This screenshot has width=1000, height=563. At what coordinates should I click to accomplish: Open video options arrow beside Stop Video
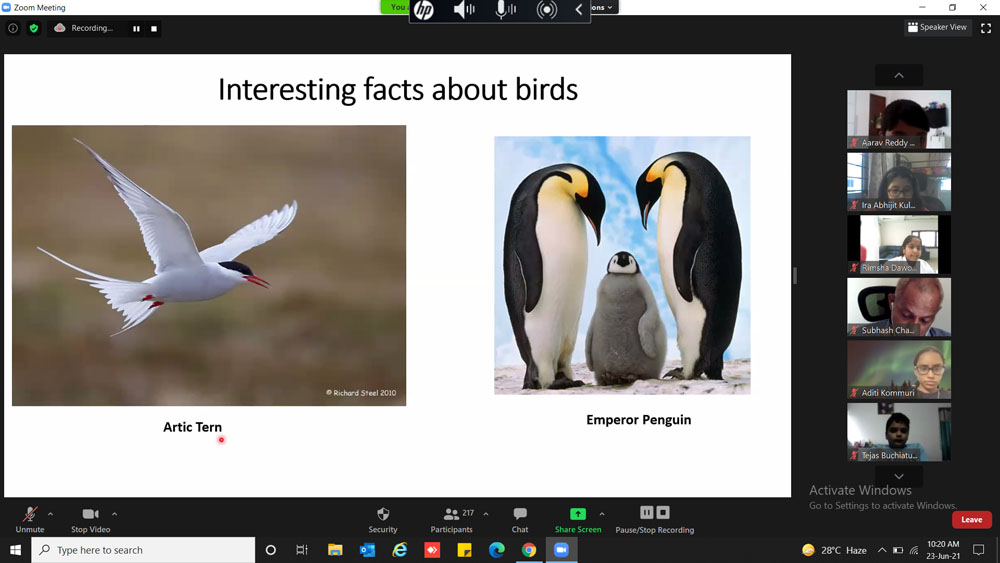pyautogui.click(x=114, y=514)
